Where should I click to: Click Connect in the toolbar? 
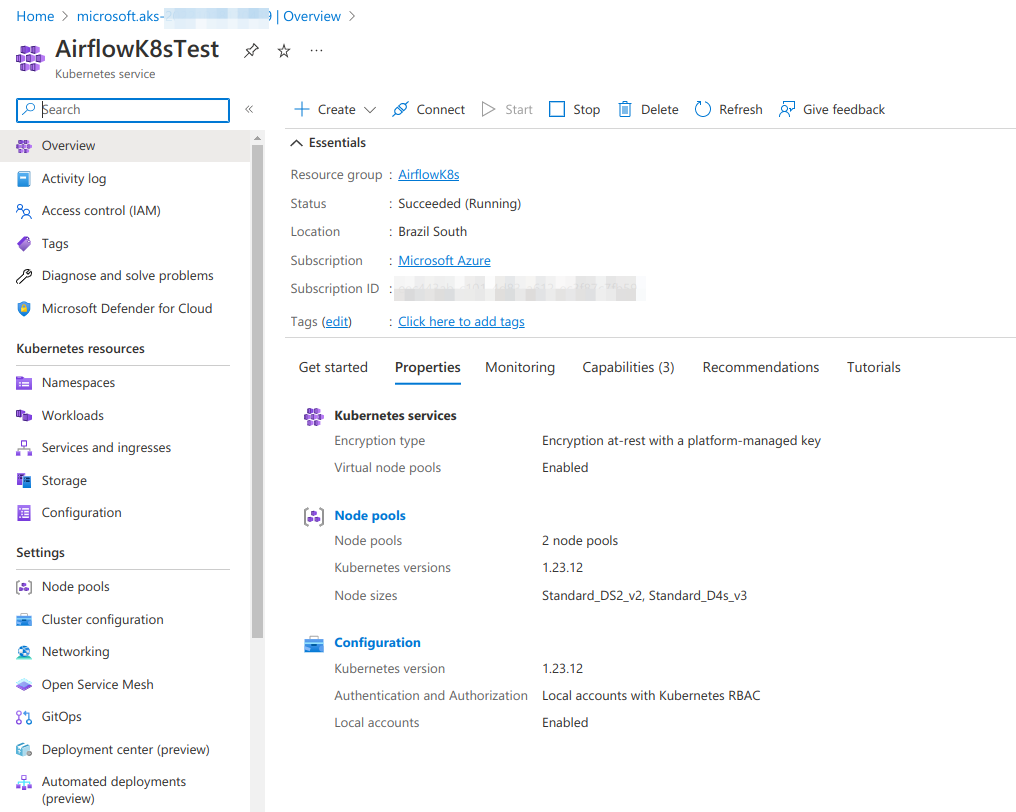pos(428,110)
